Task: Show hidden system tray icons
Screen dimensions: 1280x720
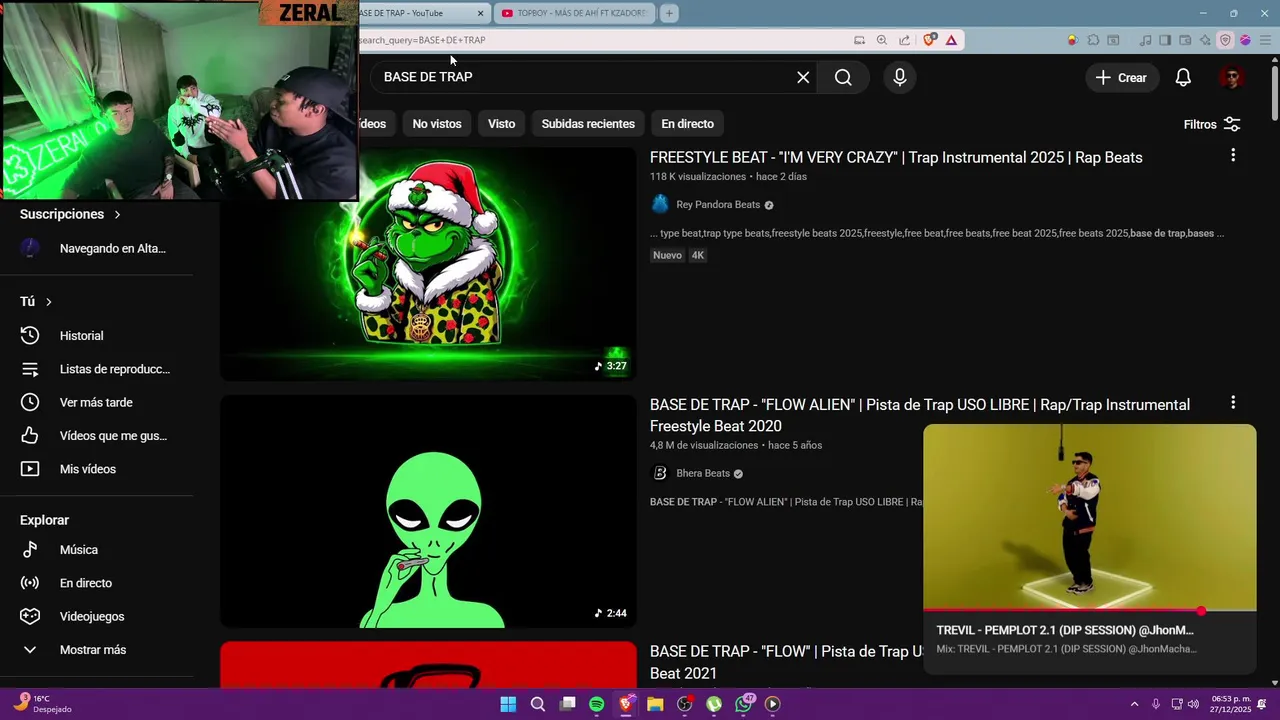Action: [1134, 704]
